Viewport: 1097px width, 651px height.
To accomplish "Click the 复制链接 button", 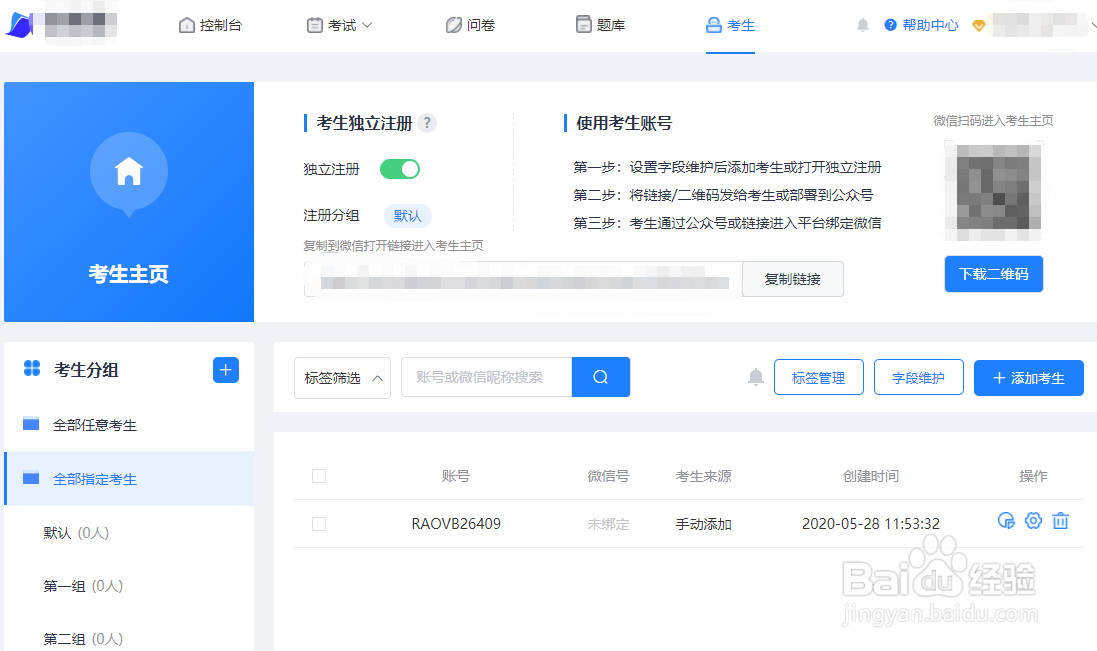I will [x=792, y=279].
